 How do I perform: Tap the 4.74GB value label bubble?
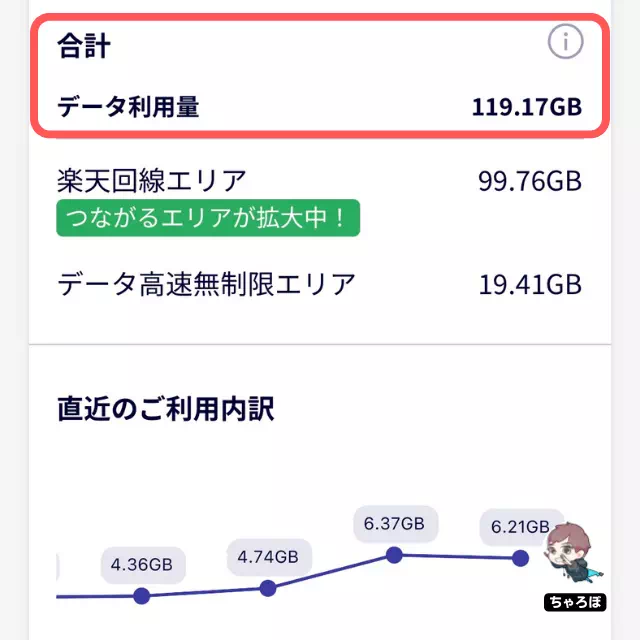point(269,557)
